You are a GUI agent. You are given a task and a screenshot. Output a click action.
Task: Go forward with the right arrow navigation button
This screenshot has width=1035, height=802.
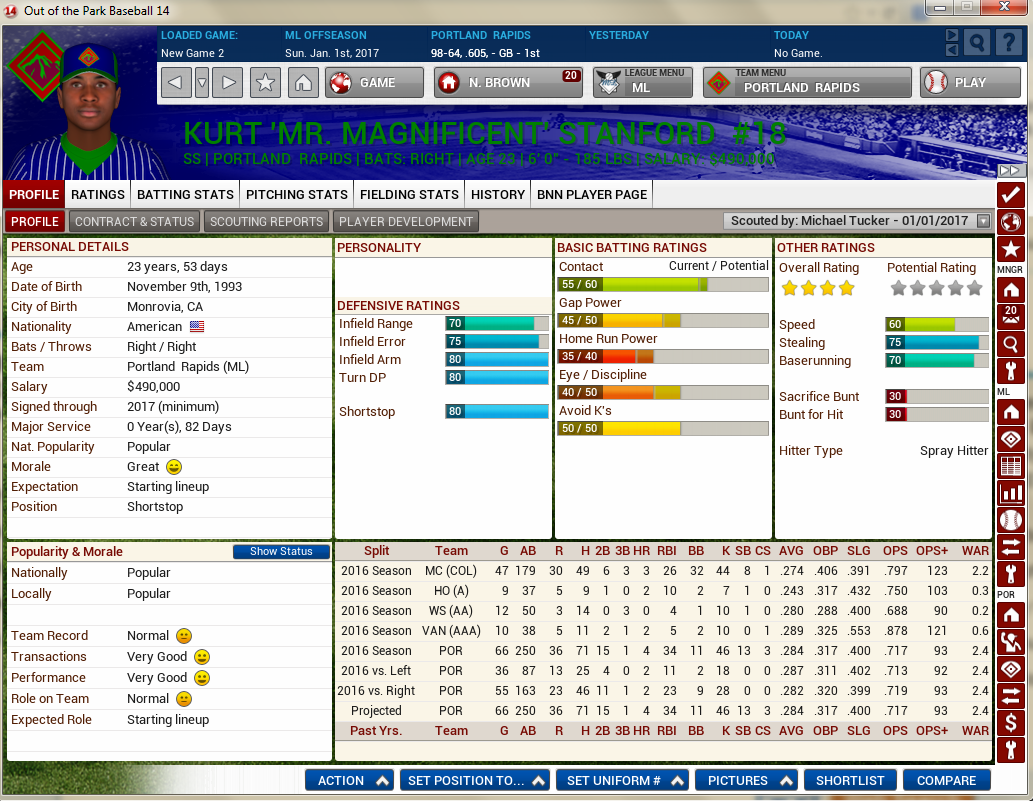[x=228, y=83]
